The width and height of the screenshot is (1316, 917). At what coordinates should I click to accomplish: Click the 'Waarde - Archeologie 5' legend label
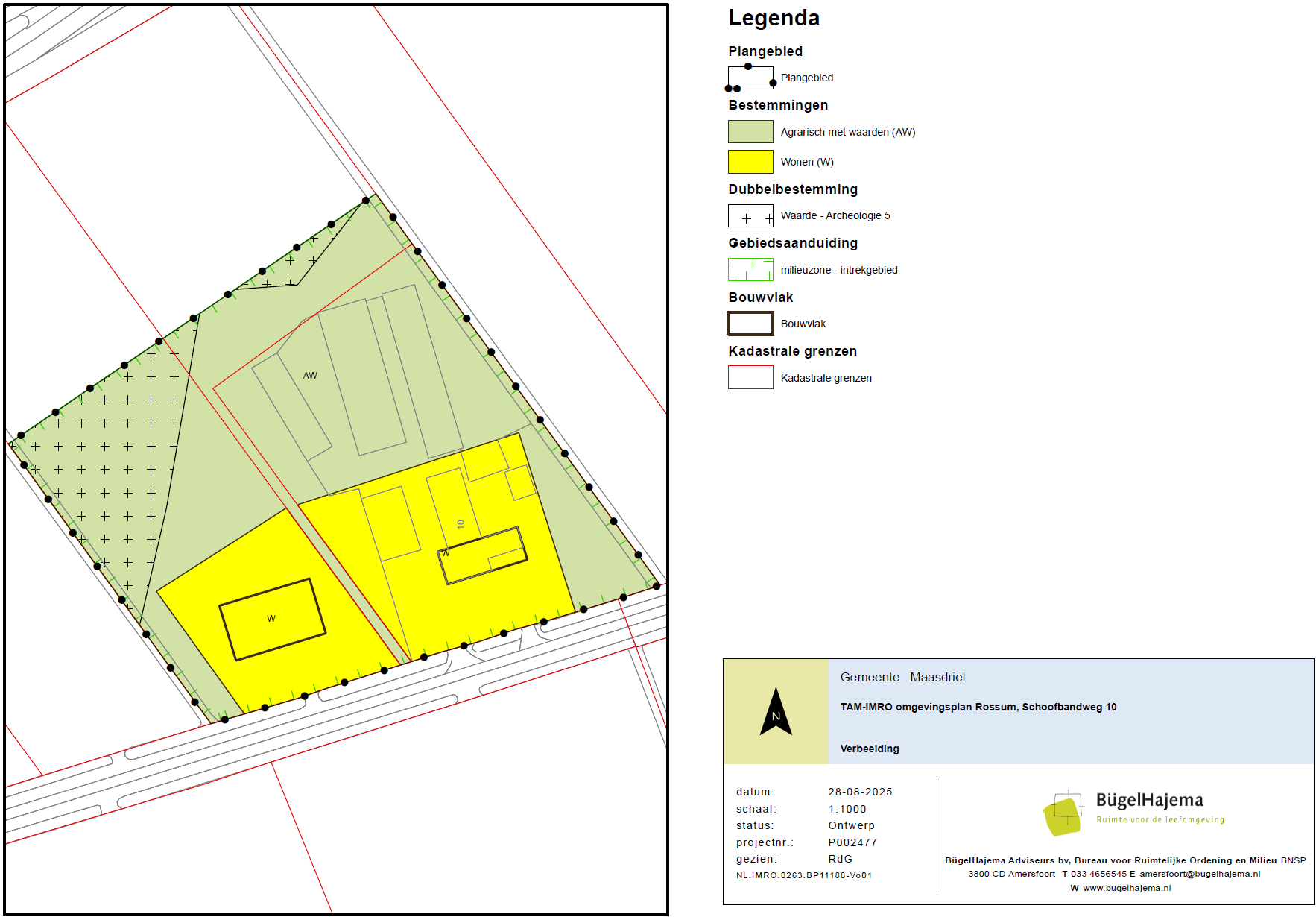(835, 215)
